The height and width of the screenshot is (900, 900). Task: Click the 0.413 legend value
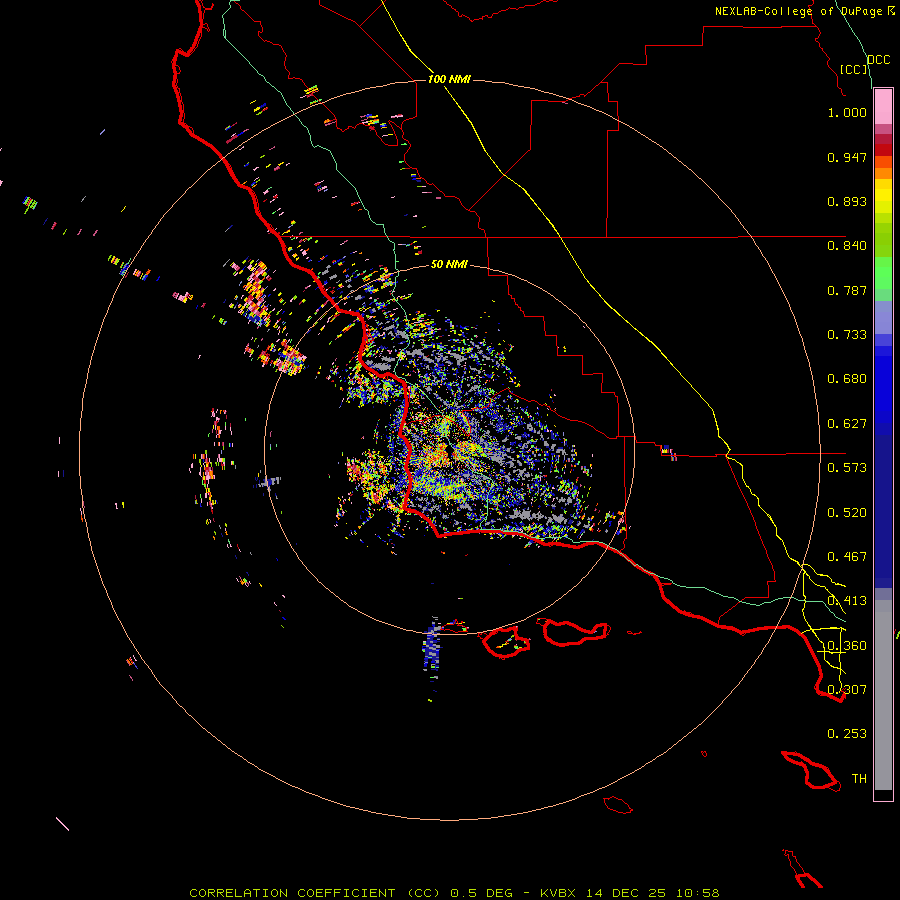pos(847,601)
